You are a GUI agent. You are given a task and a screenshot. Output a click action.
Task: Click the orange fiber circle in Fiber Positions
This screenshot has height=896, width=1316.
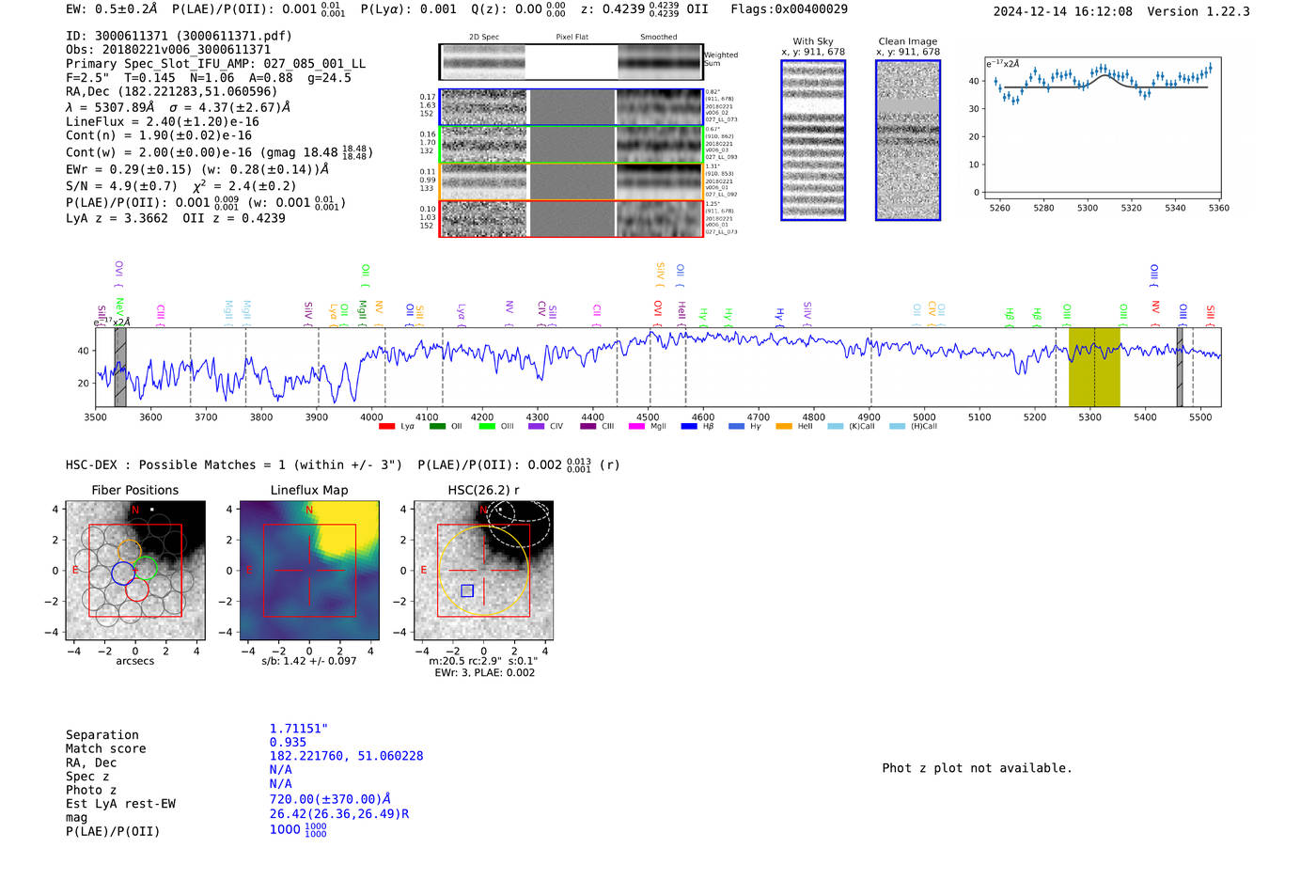130,552
